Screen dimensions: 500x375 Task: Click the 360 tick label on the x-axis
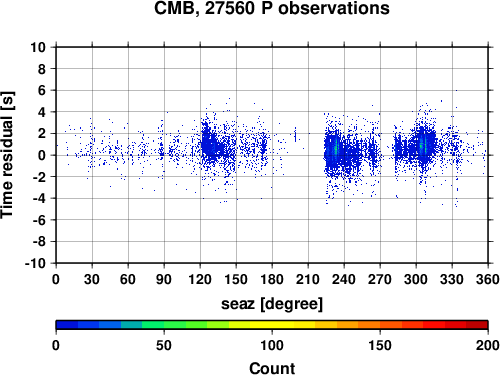click(487, 279)
